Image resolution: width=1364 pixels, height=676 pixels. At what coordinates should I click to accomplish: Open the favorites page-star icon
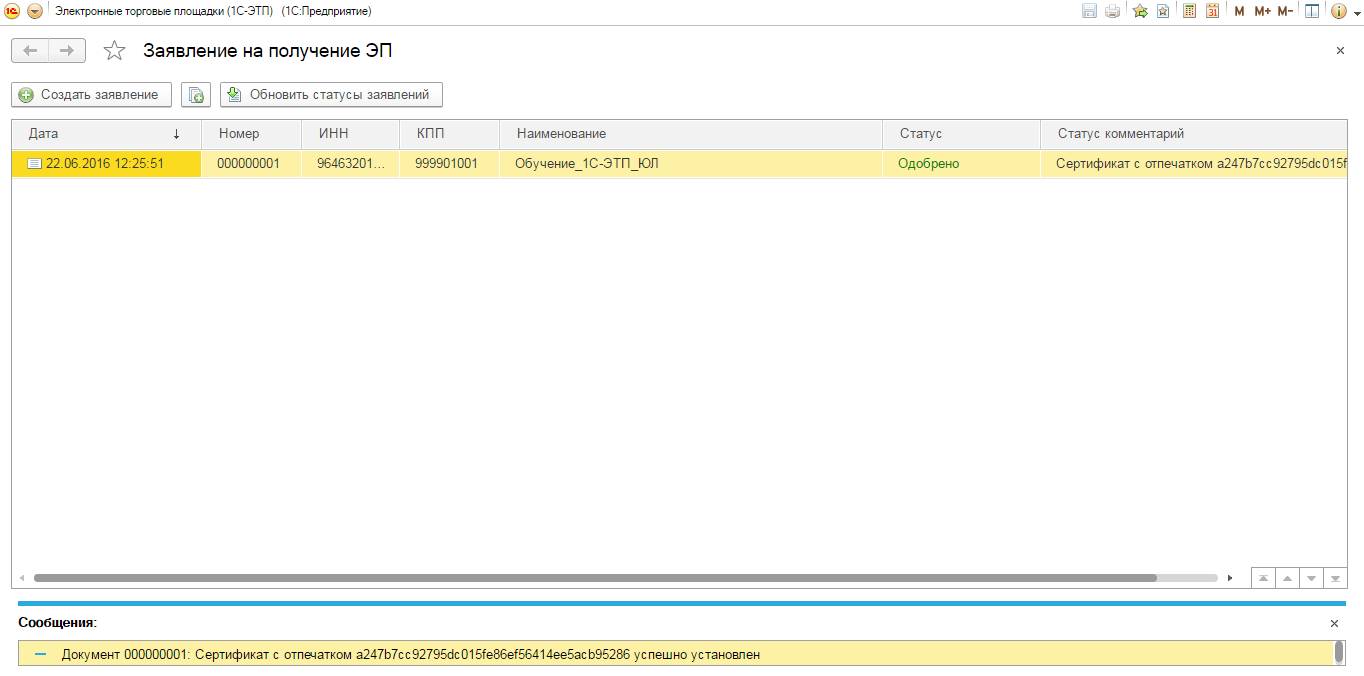coord(1163,11)
